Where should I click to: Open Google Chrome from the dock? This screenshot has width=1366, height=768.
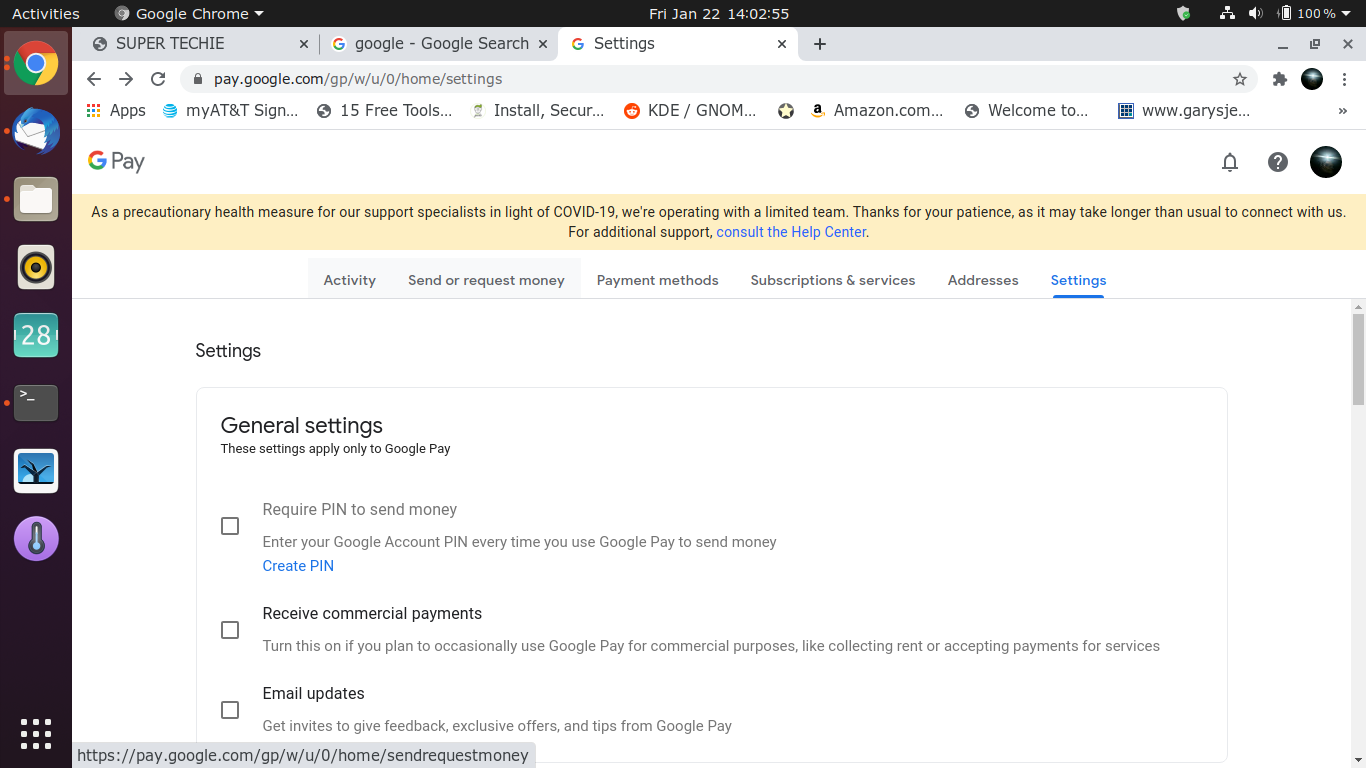click(x=36, y=63)
